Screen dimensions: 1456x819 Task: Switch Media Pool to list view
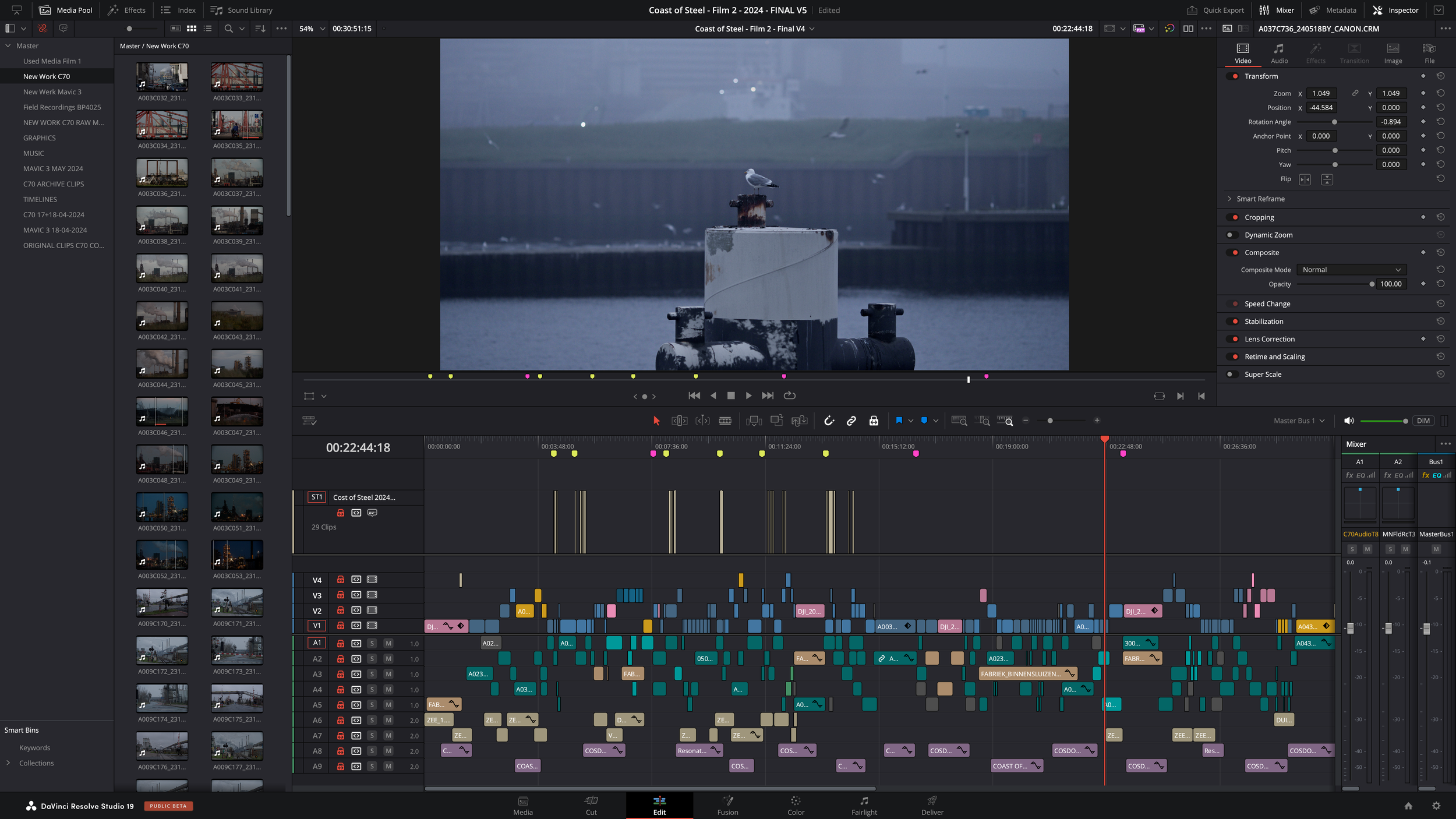208,29
